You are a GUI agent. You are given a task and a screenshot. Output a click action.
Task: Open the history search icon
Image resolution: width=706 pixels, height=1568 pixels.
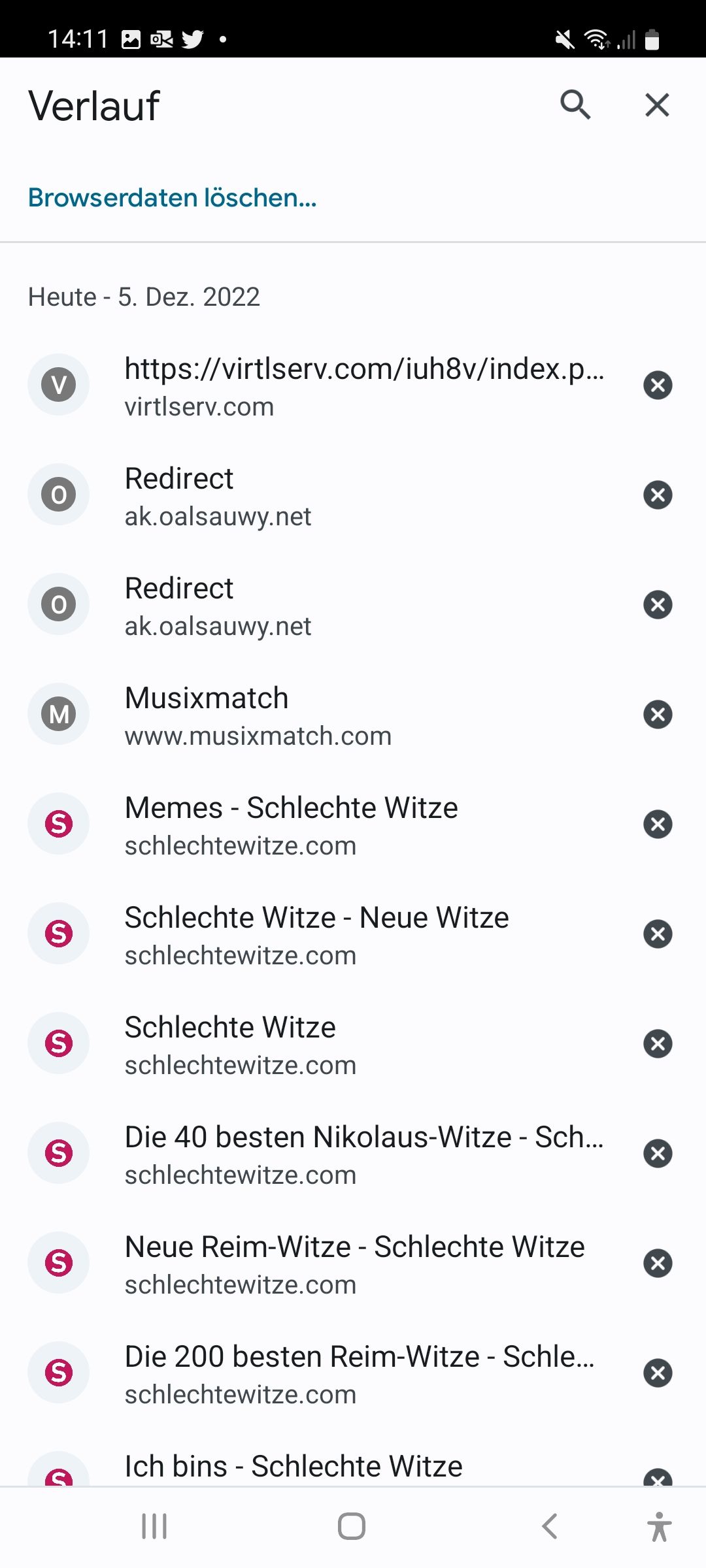pyautogui.click(x=575, y=105)
